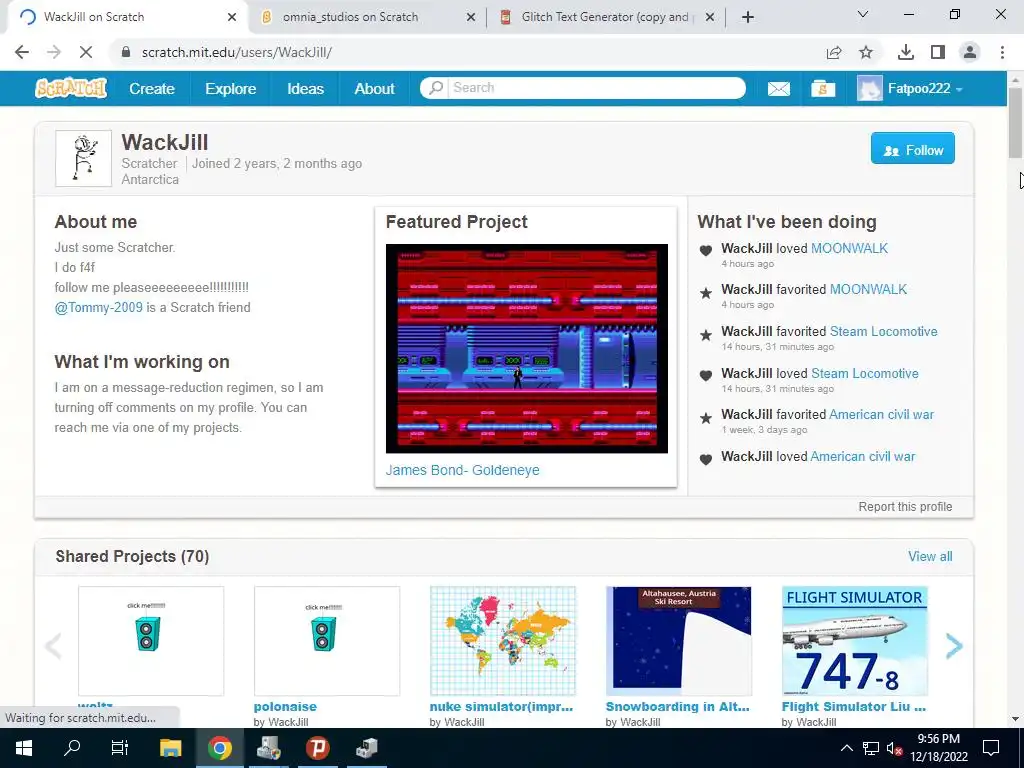Open the Chrome three-dot menu
Viewport: 1024px width, 768px height.
tap(1002, 52)
